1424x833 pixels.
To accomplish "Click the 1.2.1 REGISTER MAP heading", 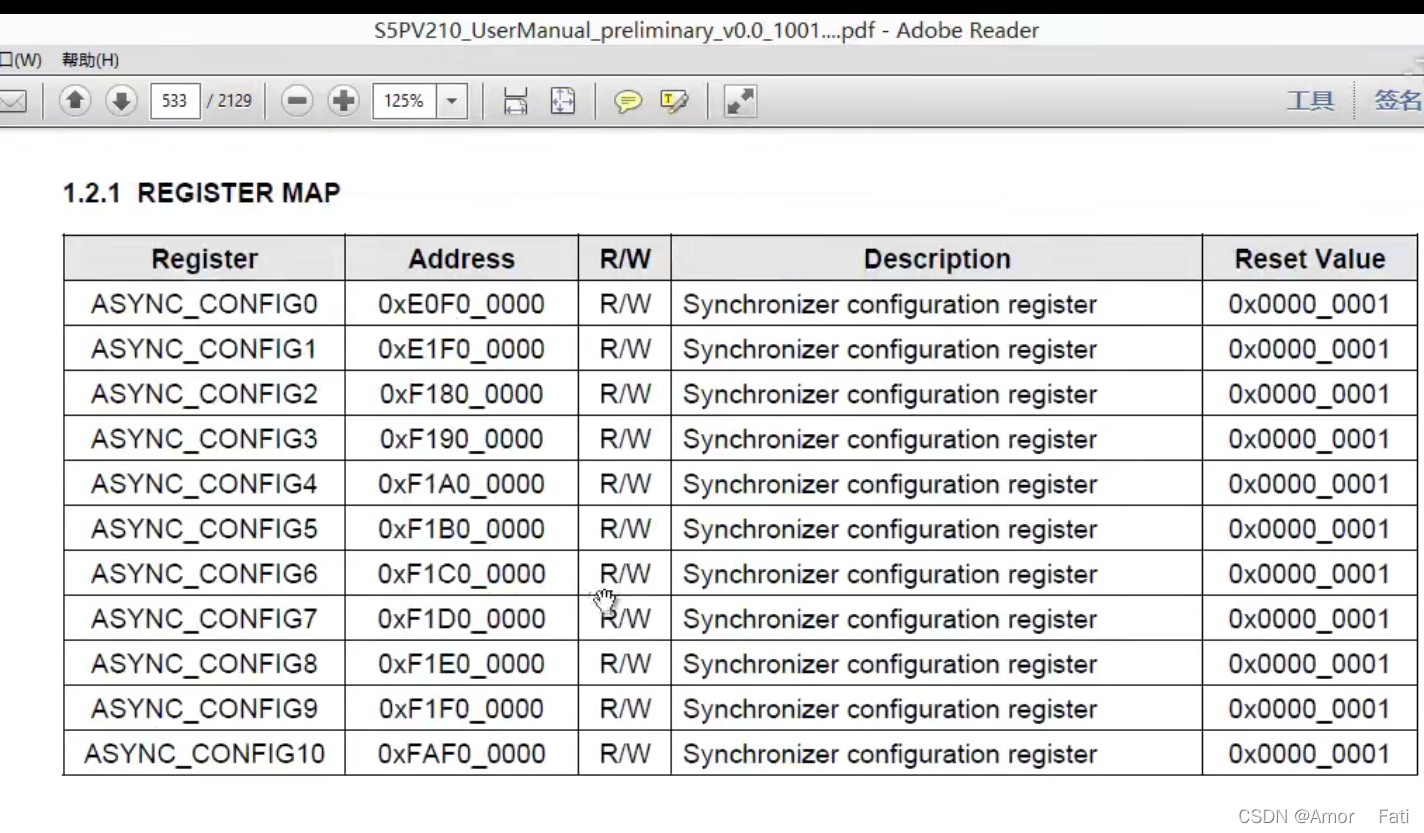I will tap(202, 193).
